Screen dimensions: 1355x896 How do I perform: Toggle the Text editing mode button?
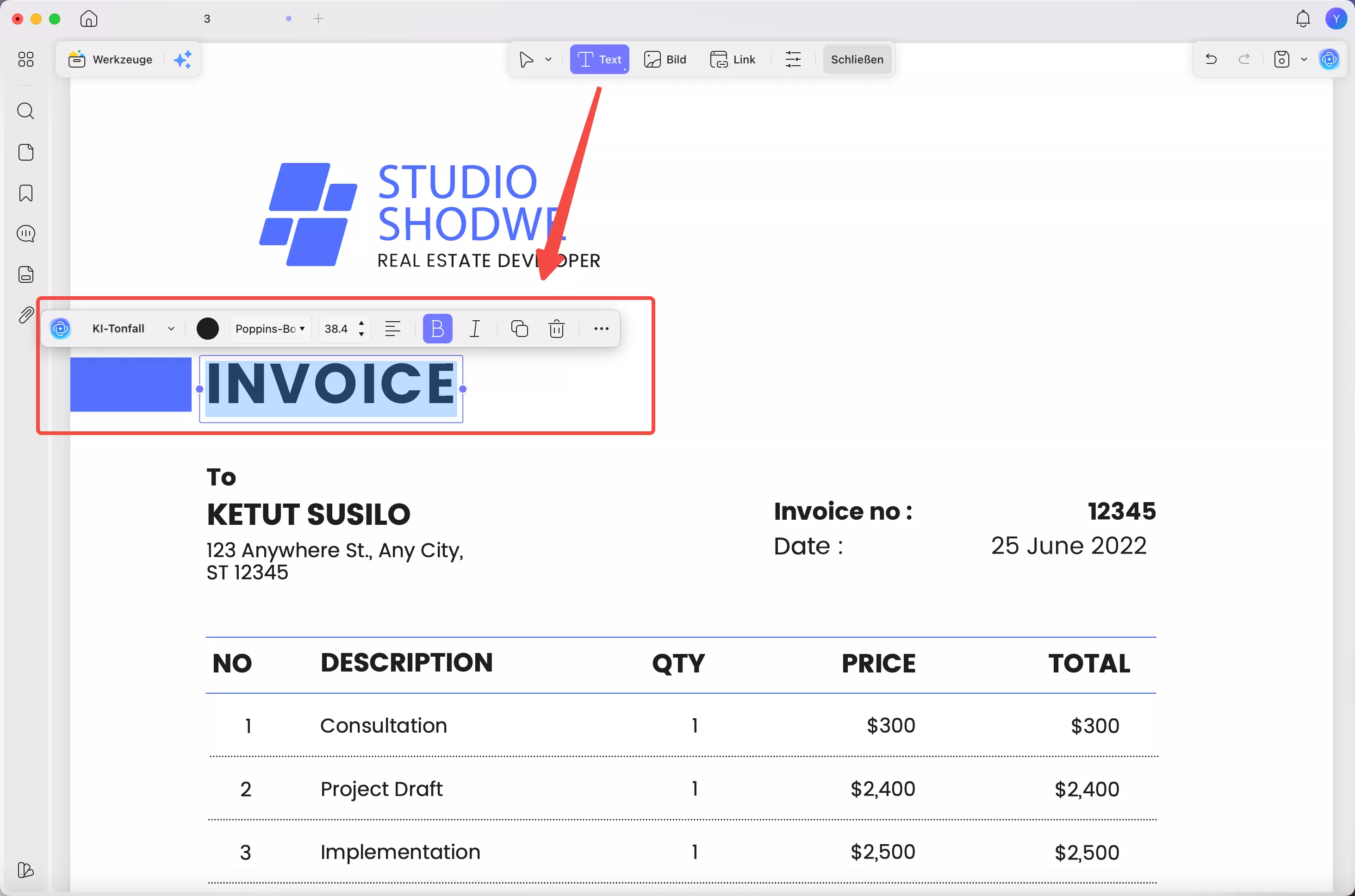point(599,59)
